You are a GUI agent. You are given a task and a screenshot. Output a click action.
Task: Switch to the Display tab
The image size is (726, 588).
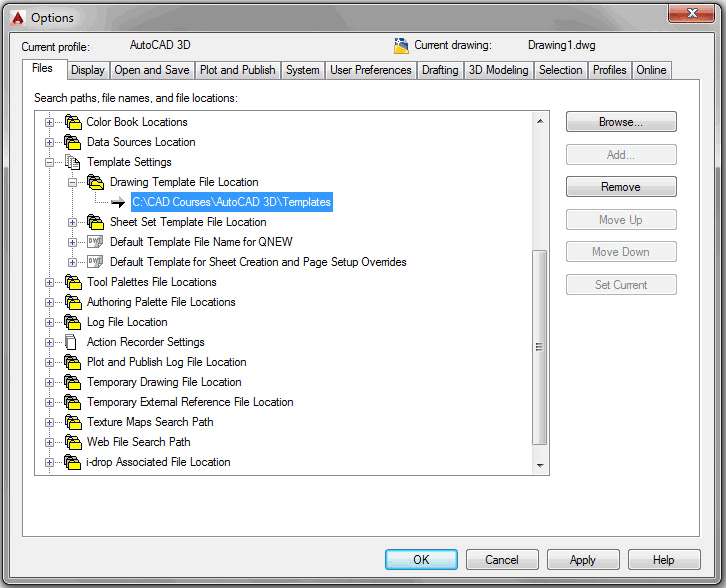click(88, 70)
